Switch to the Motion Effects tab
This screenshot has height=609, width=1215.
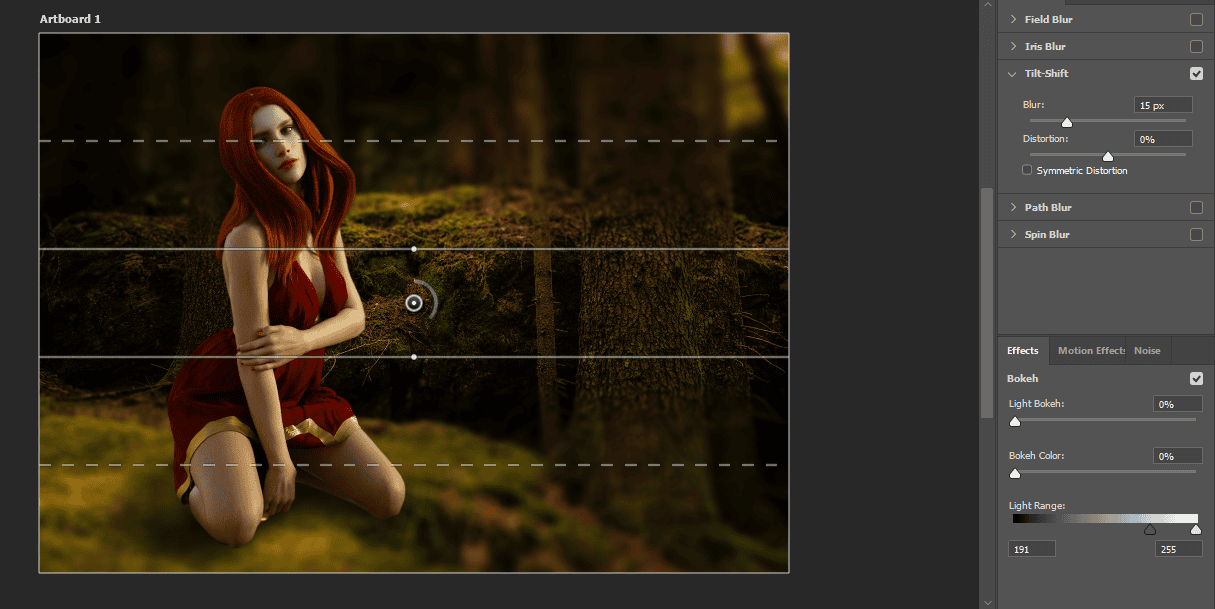coord(1091,350)
